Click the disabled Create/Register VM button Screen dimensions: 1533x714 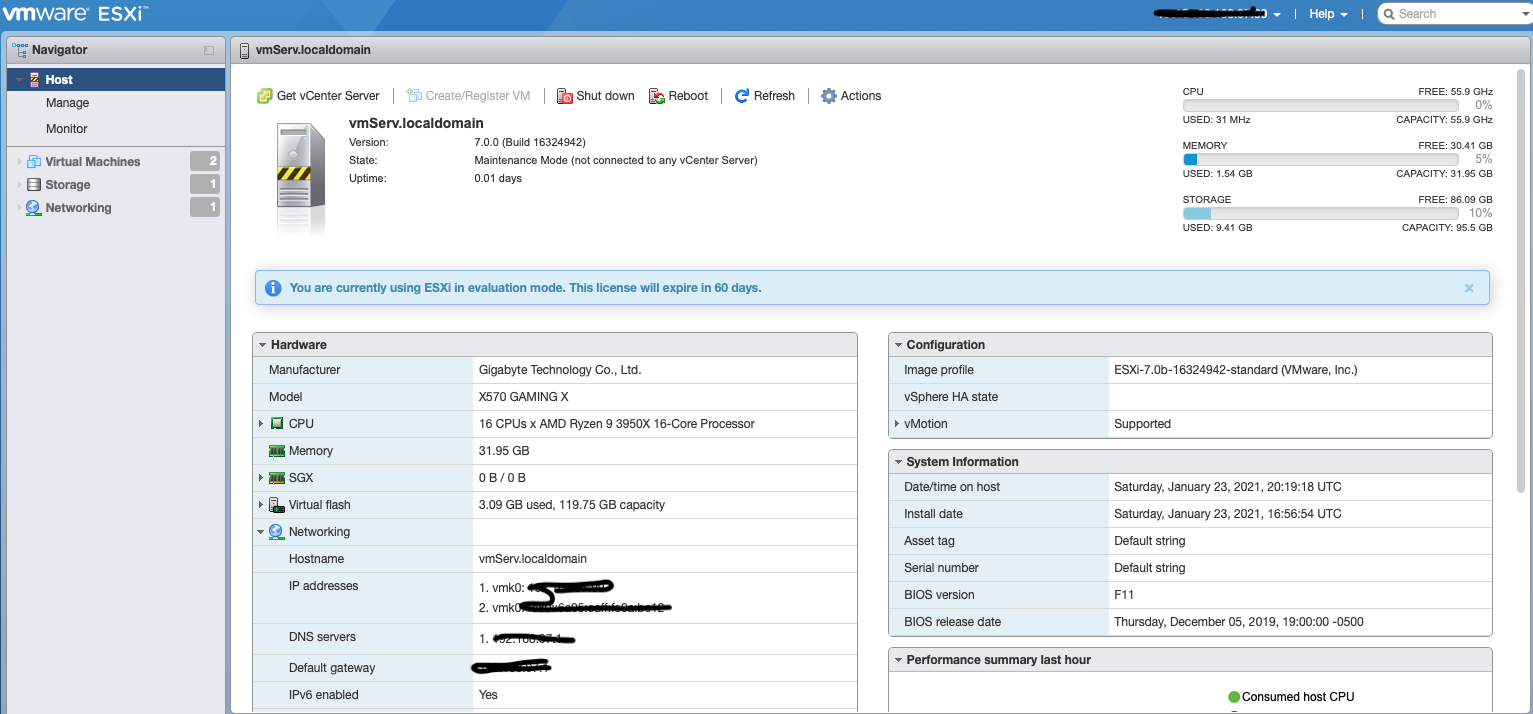pyautogui.click(x=468, y=96)
